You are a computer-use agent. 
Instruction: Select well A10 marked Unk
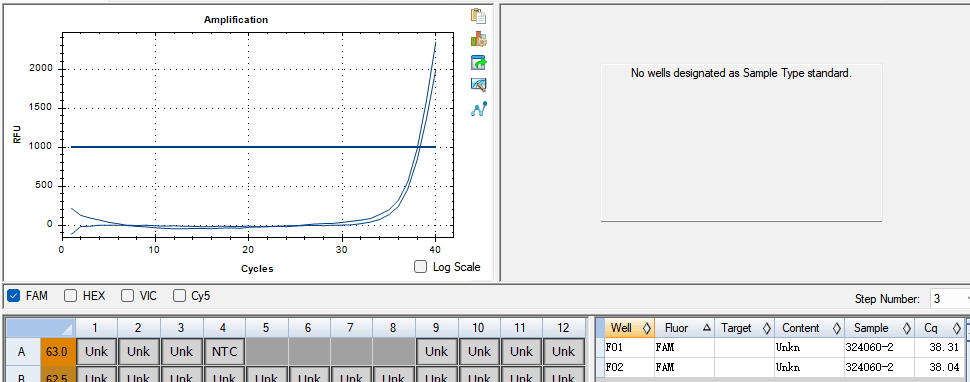coord(479,352)
